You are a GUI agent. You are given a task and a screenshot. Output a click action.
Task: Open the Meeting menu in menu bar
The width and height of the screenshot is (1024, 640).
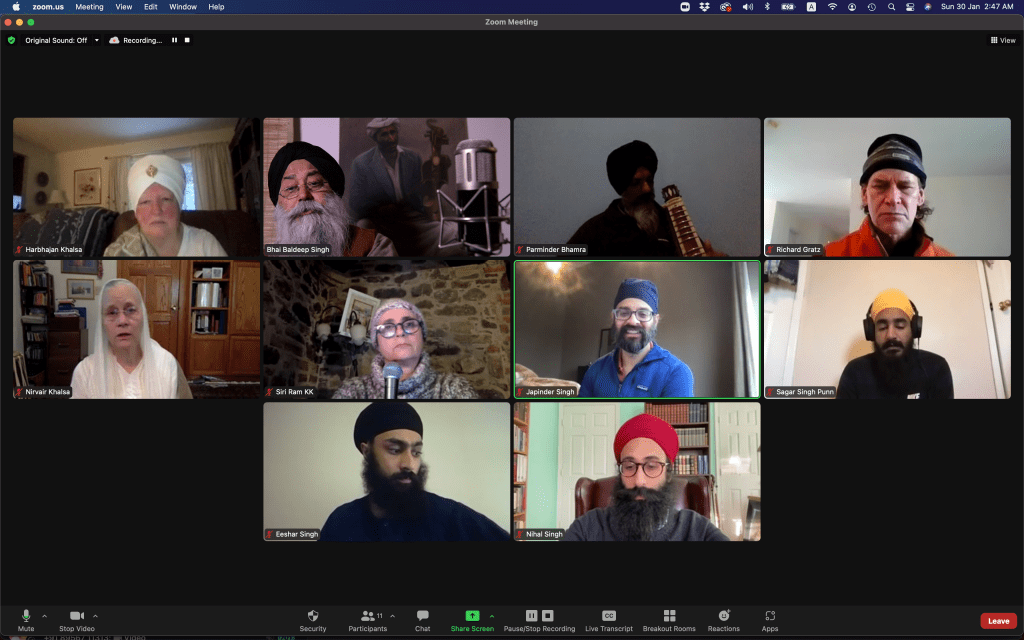pyautogui.click(x=89, y=7)
